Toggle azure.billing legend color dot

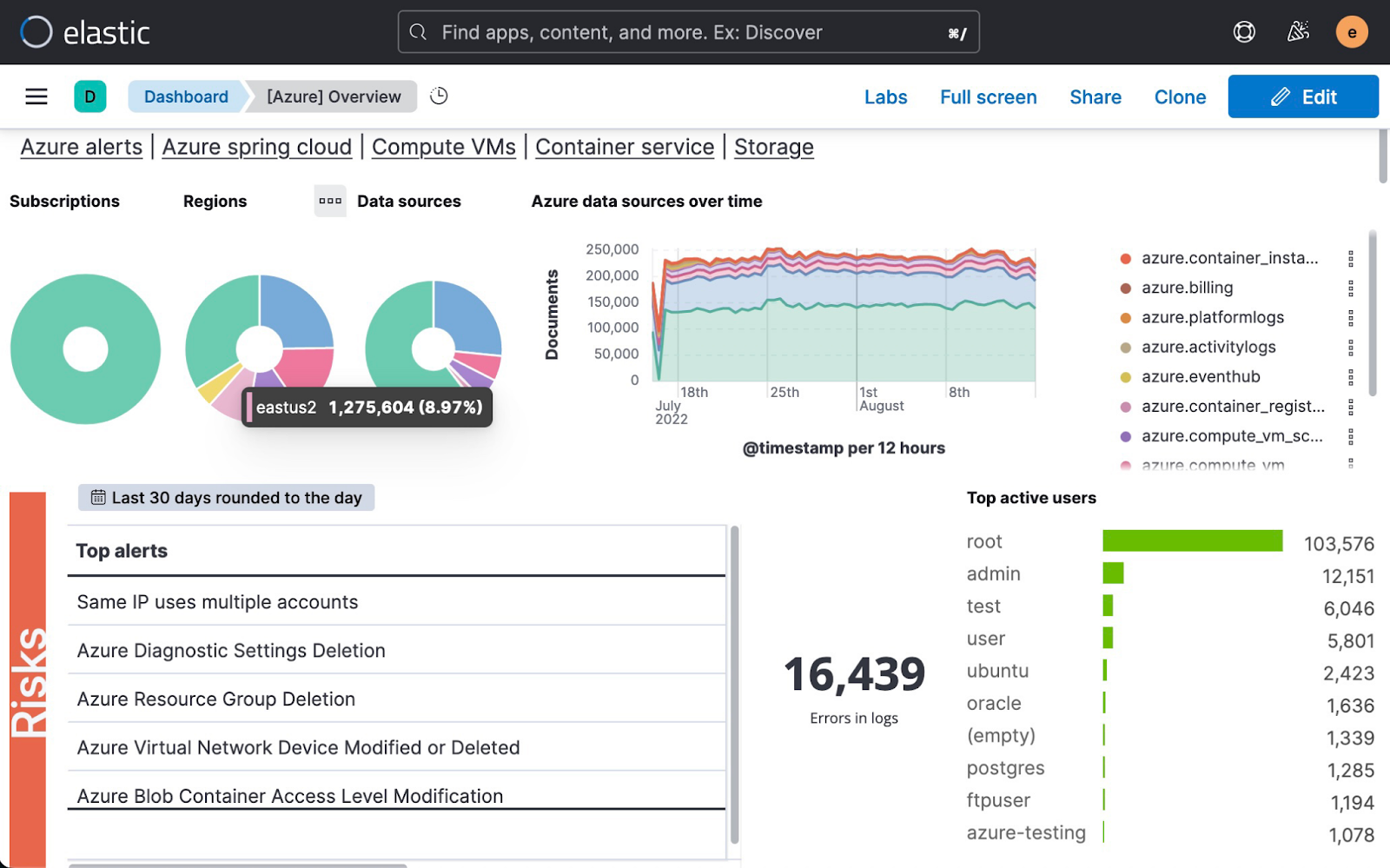(x=1125, y=288)
